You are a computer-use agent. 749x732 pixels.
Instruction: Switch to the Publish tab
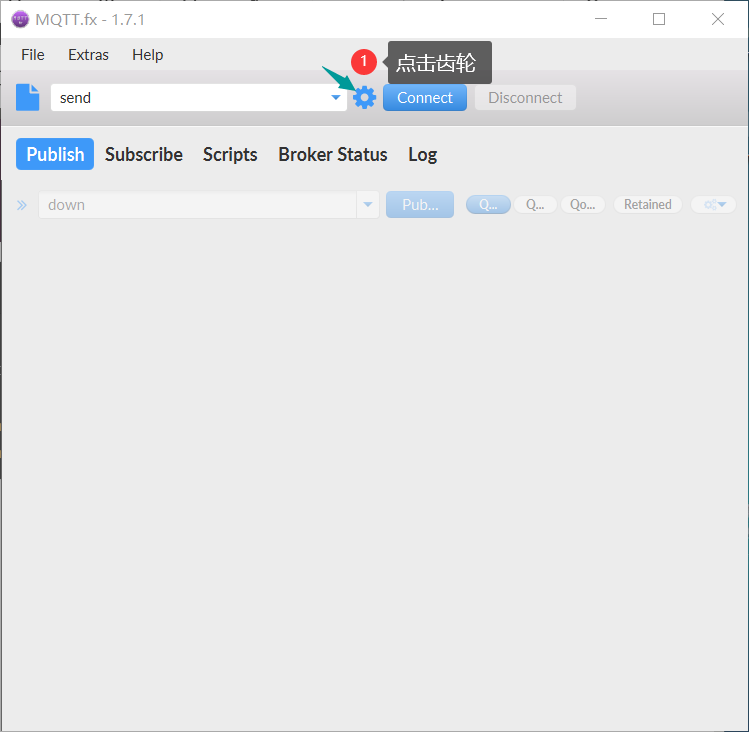pyautogui.click(x=55, y=154)
